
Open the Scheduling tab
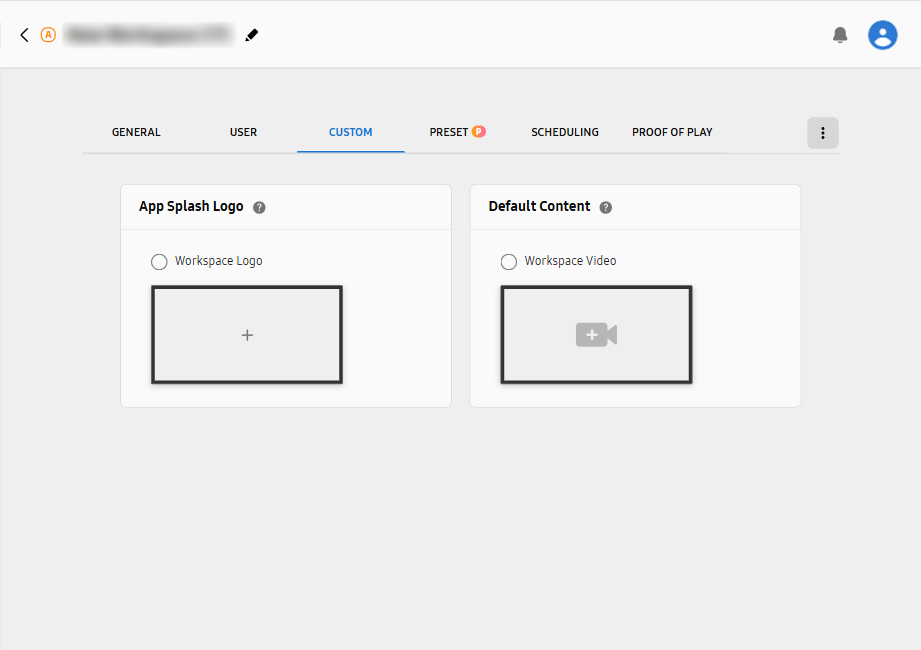565,132
